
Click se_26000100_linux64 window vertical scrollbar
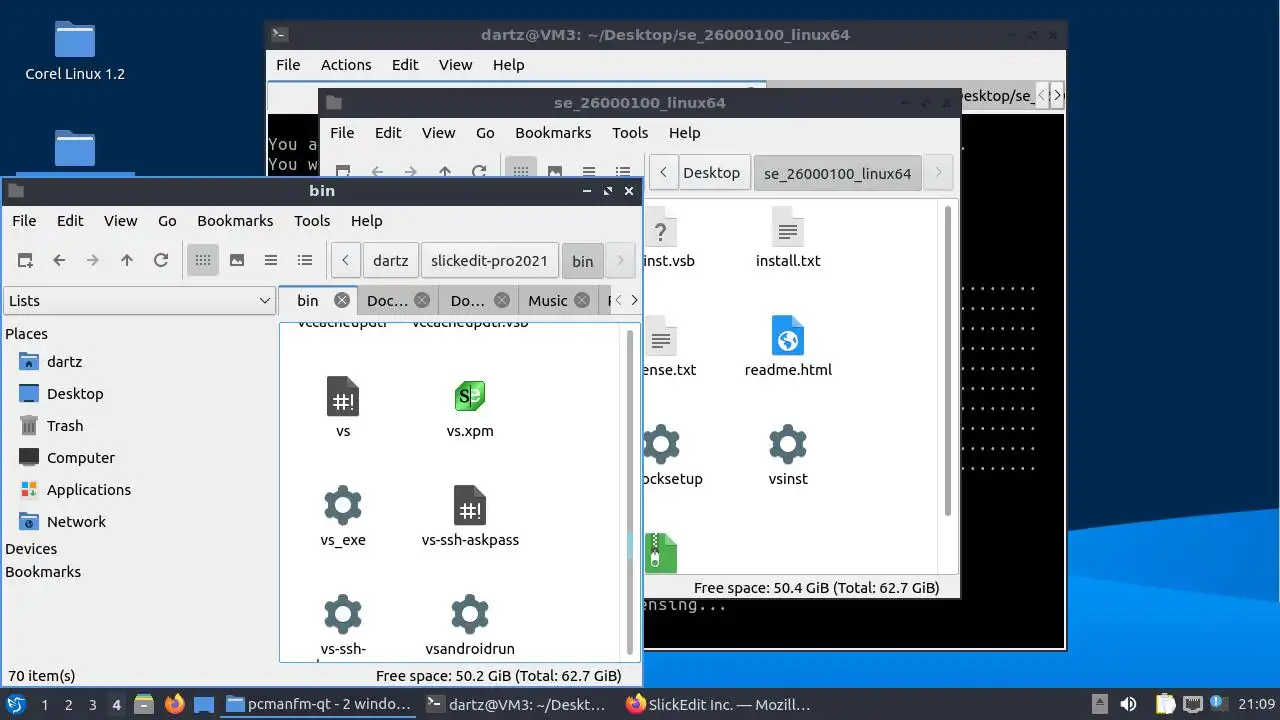947,360
